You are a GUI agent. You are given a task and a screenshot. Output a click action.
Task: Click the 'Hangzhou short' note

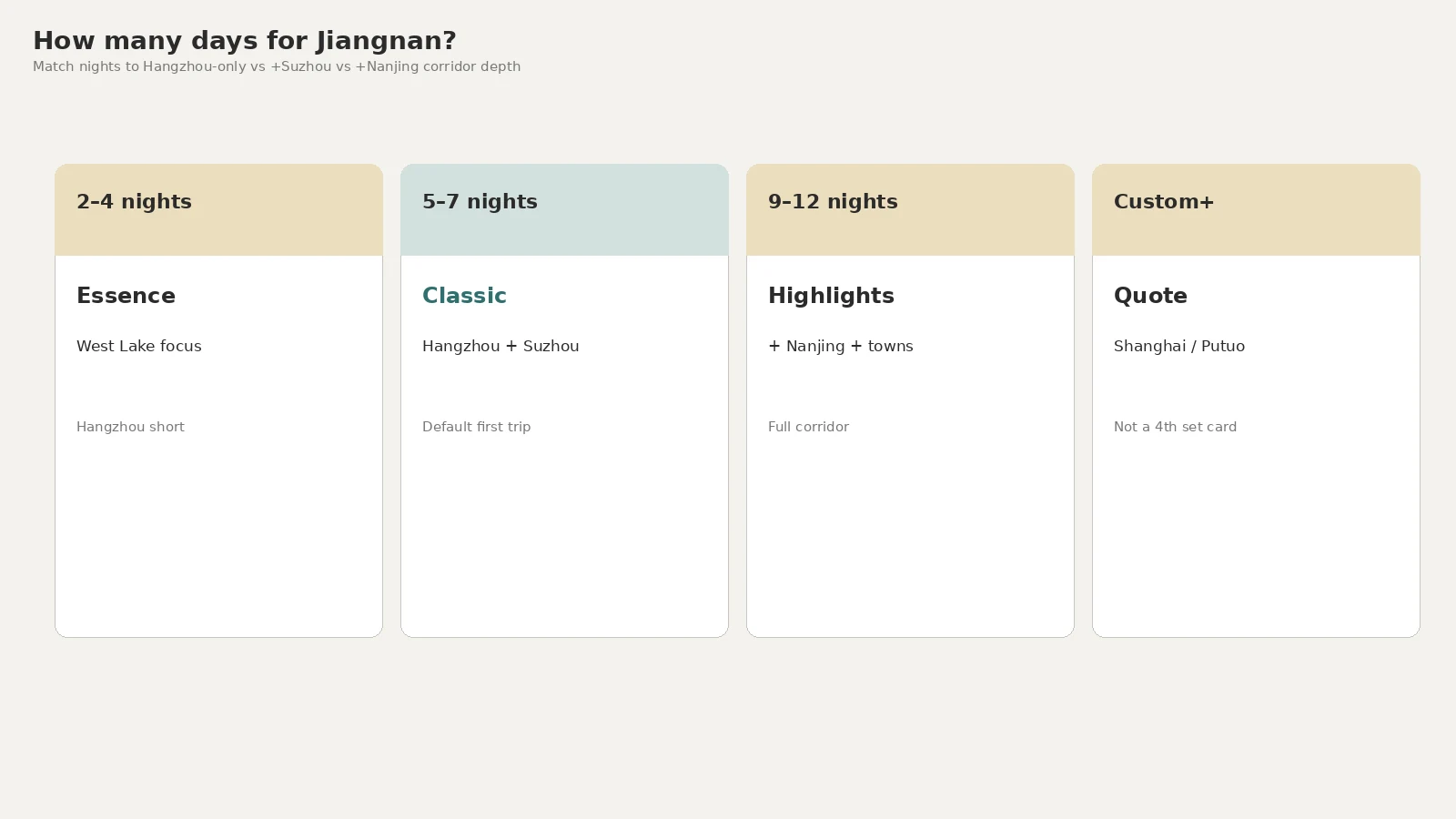coord(130,427)
